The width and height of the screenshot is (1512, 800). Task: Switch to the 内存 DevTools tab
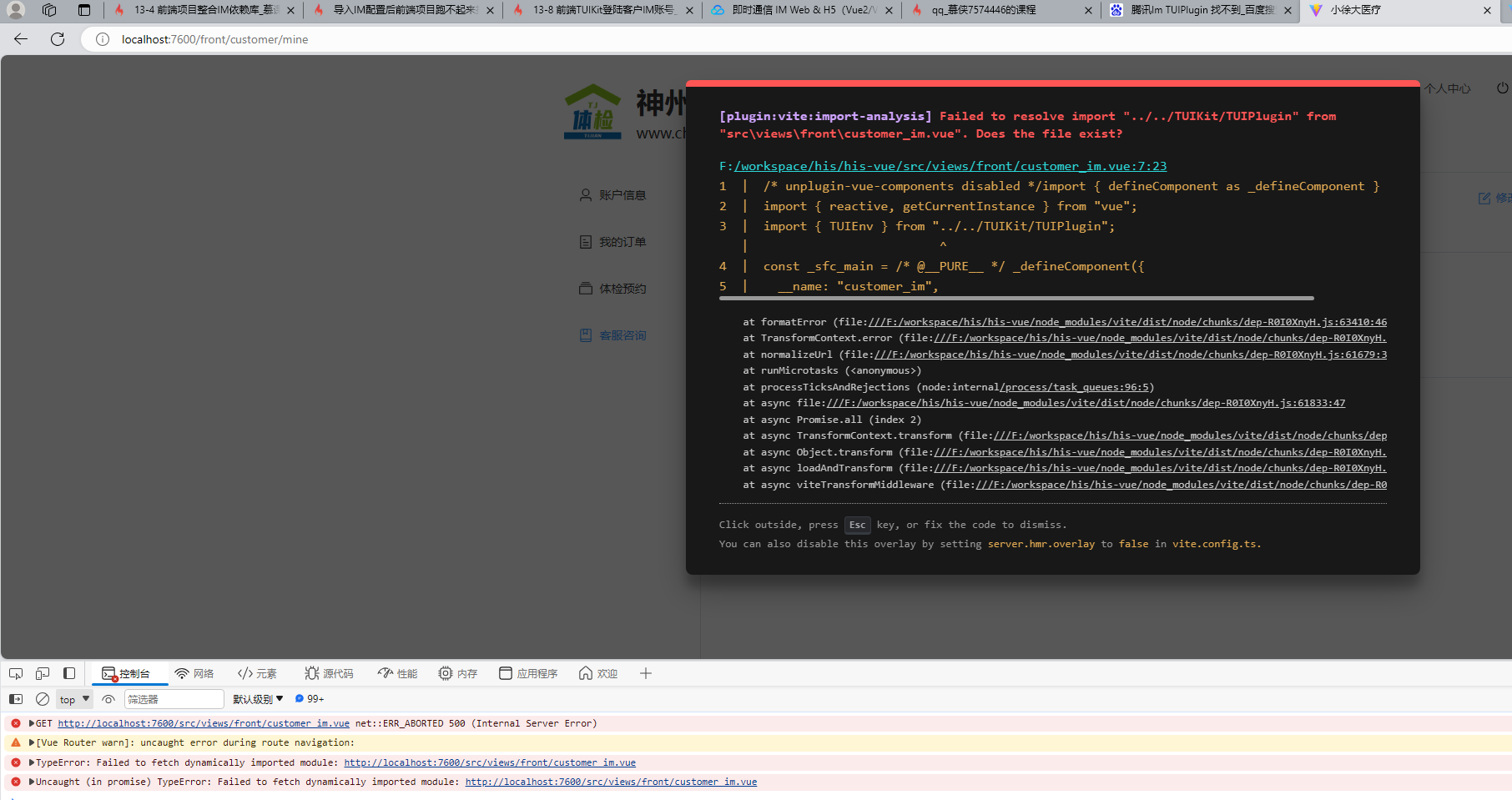(x=458, y=673)
